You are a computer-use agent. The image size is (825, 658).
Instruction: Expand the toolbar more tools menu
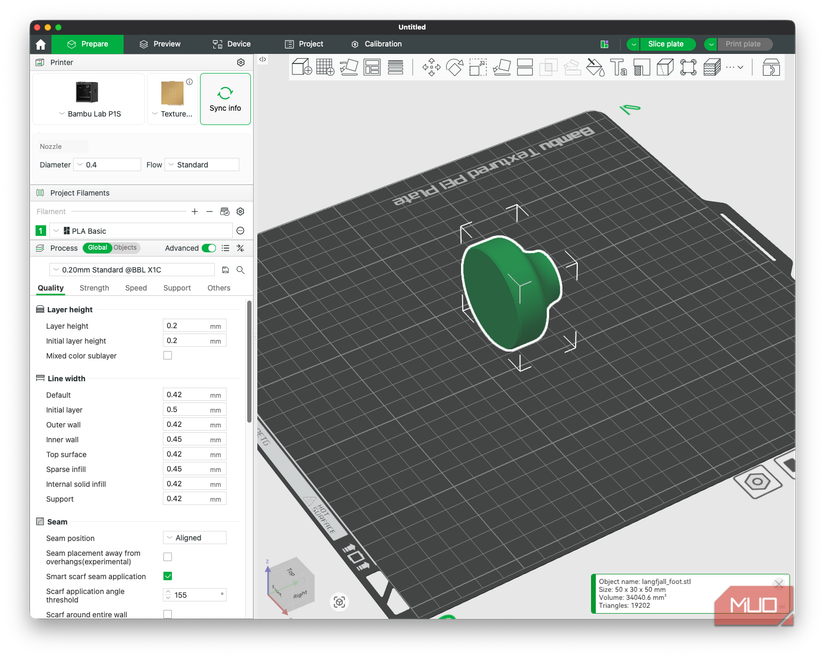[x=735, y=67]
